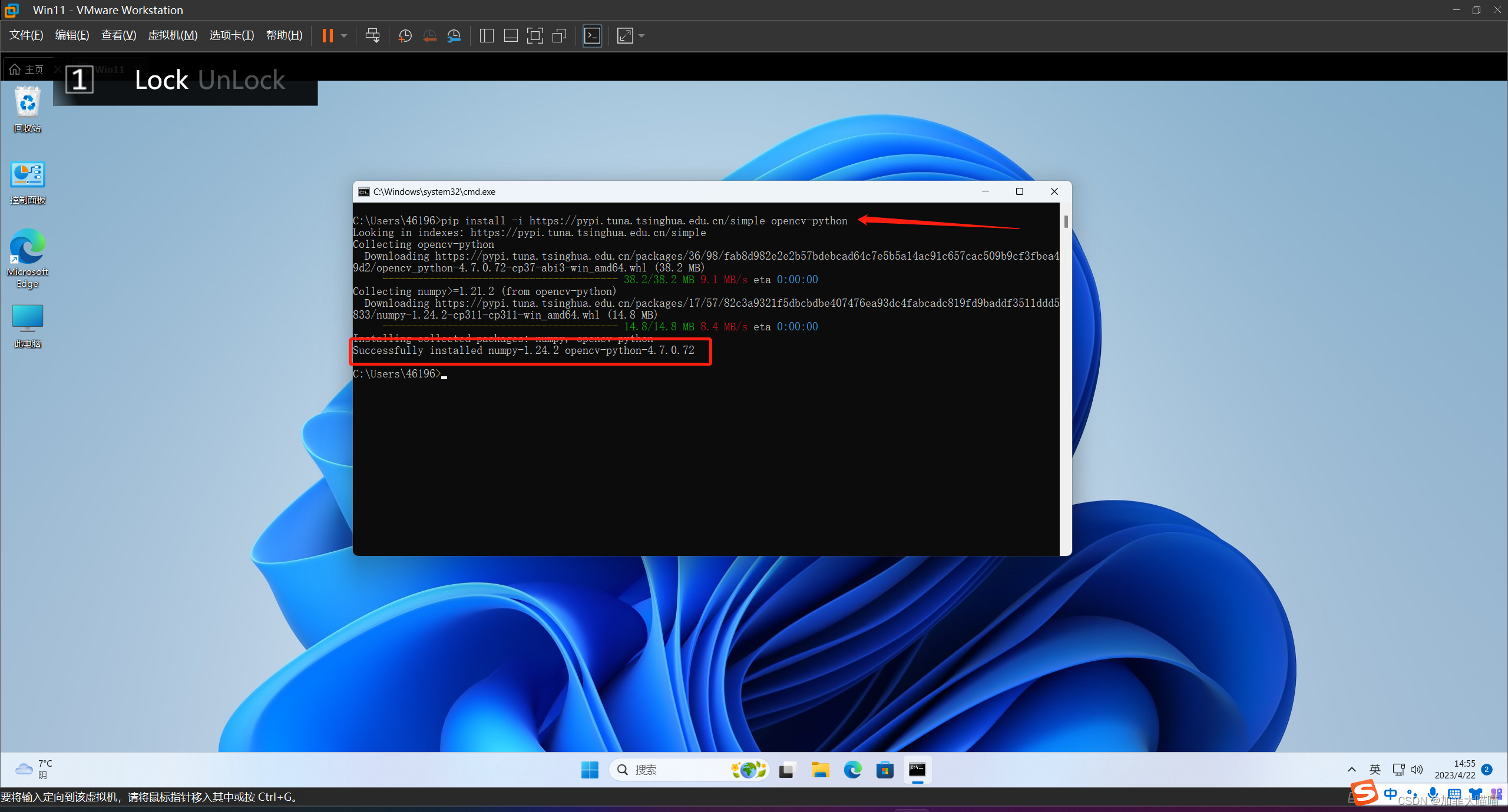
Task: Click the send Ctrl+Alt+Del toolbar icon
Action: pos(372,36)
